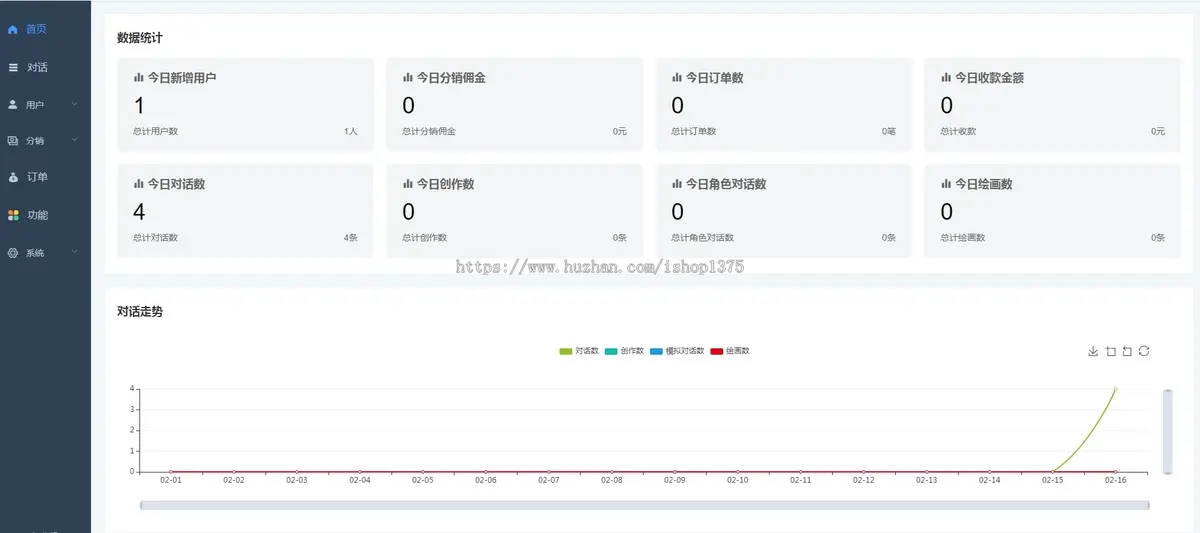Expand the 系统 submenu chevron
This screenshot has width=1200, height=533.
pyautogui.click(x=74, y=252)
